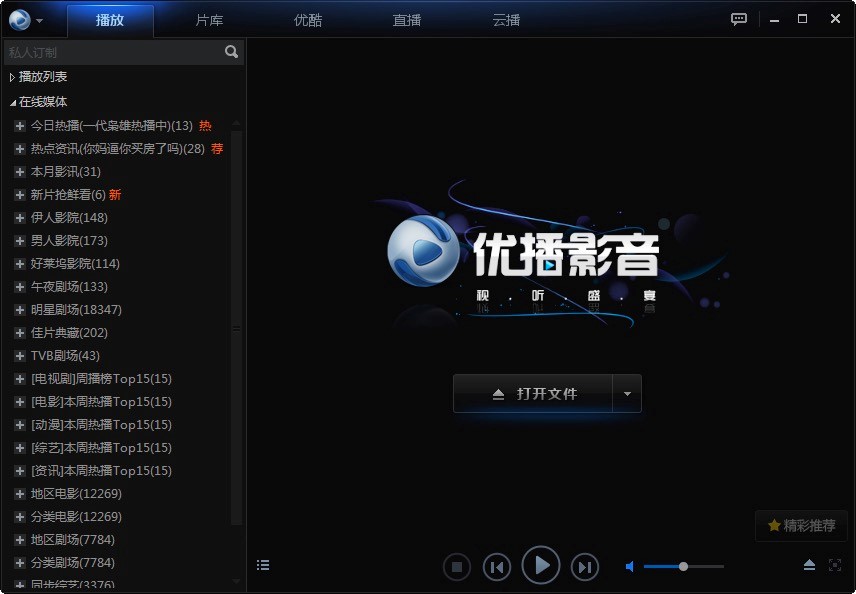Screen dimensions: 856x594
Task: Select 新片抢鲜看(6) list text
Action: click(68, 195)
